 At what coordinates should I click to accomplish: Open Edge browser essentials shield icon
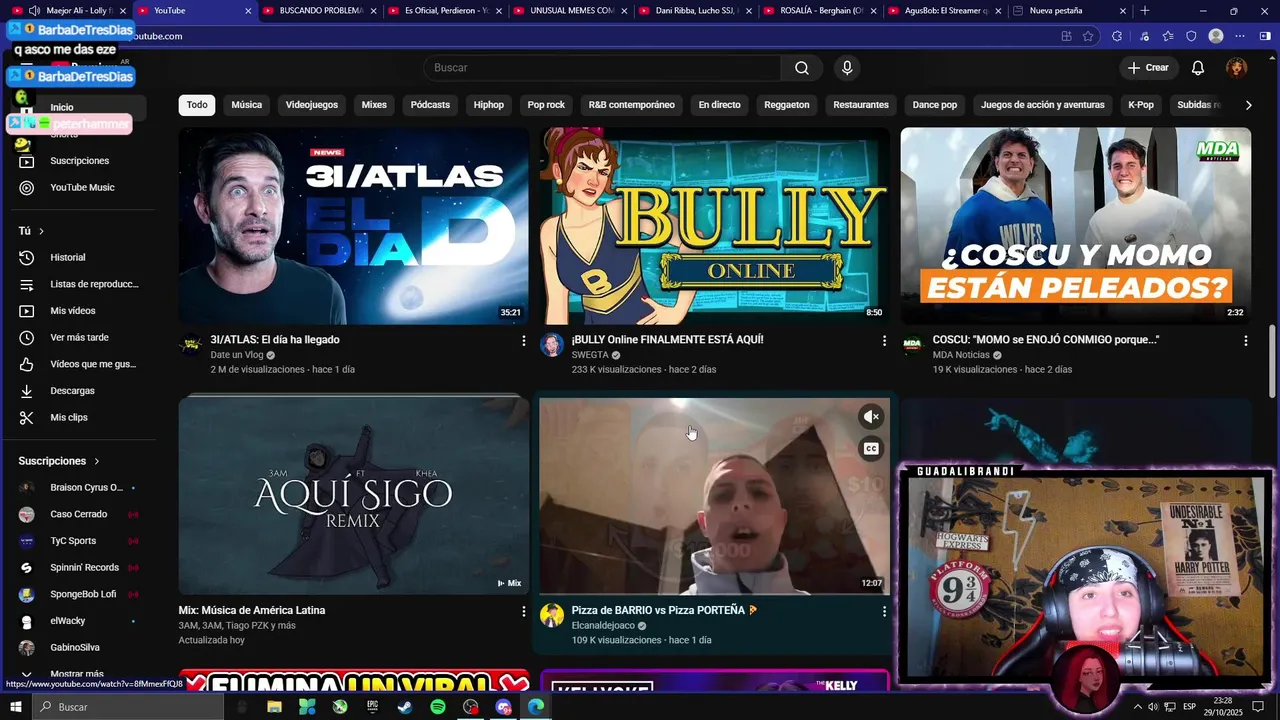pos(1191,36)
